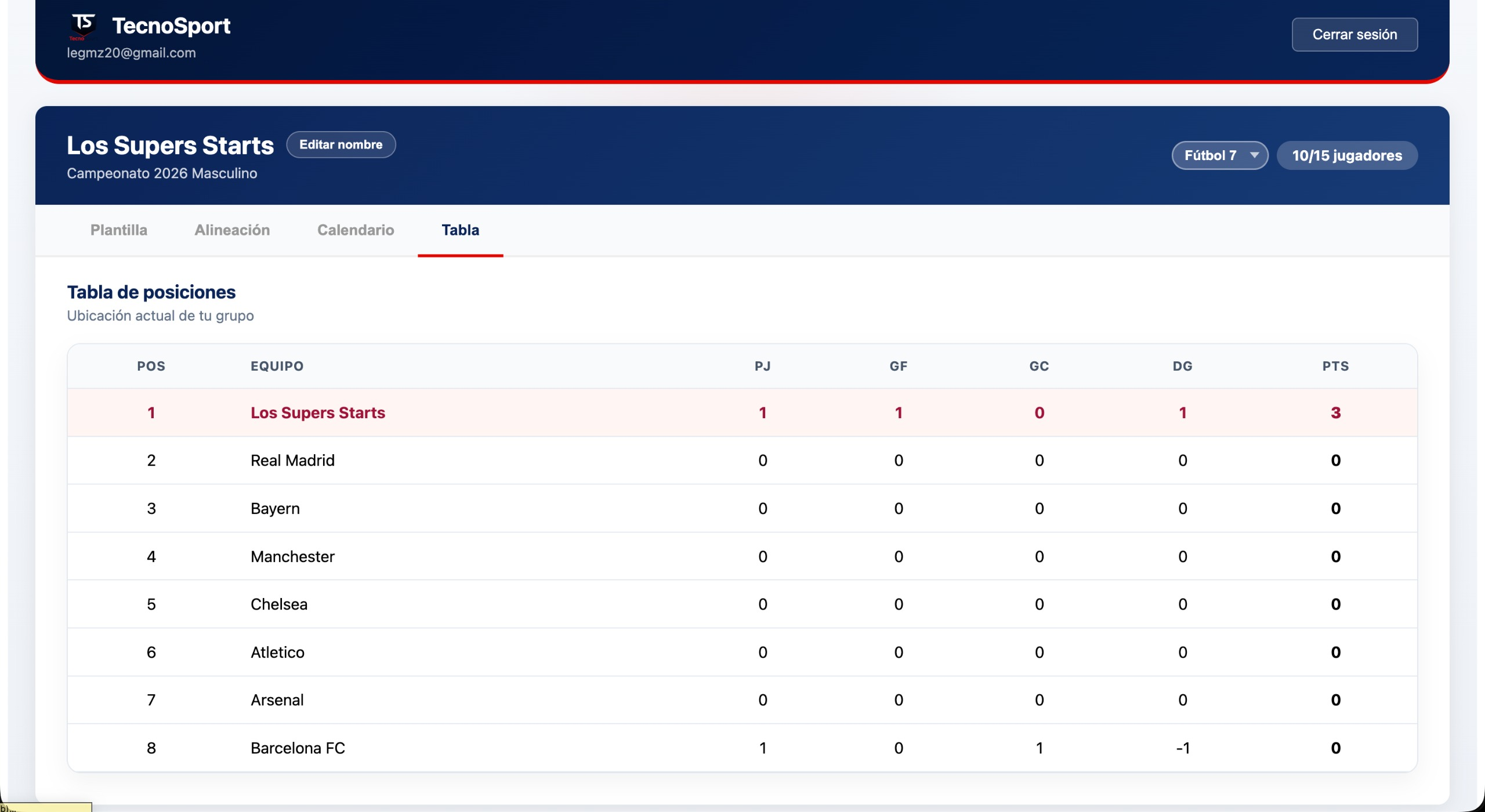
Task: Go to the Calendario tab
Action: tap(356, 230)
